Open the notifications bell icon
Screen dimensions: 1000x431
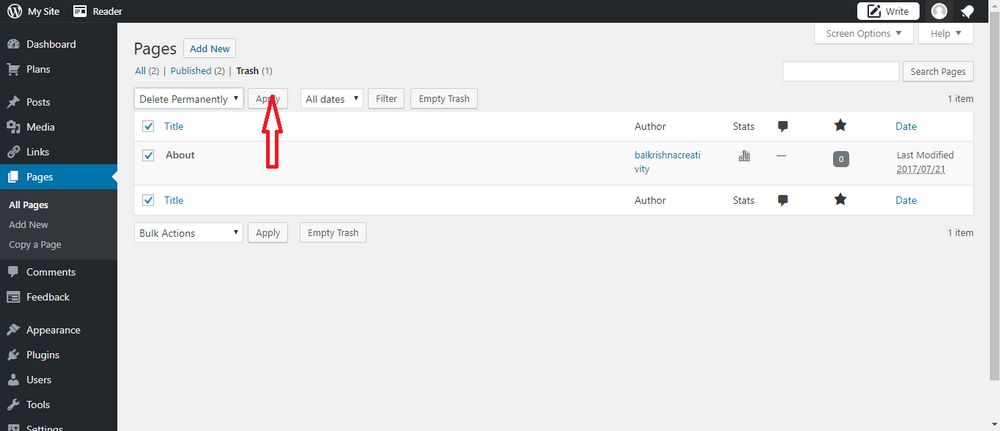point(967,11)
